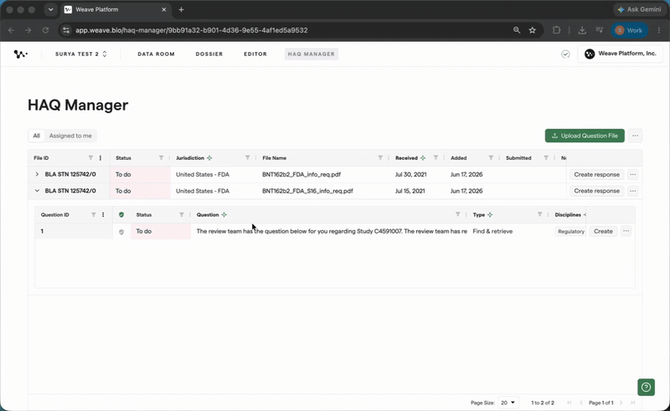Show files Assigned to me
670x411 pixels.
coord(71,135)
